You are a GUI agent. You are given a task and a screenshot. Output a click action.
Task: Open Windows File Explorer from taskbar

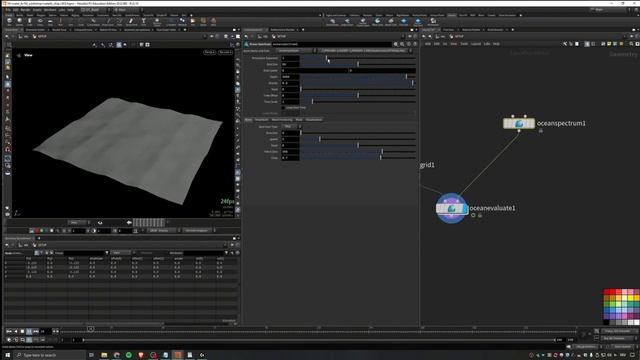point(104,355)
